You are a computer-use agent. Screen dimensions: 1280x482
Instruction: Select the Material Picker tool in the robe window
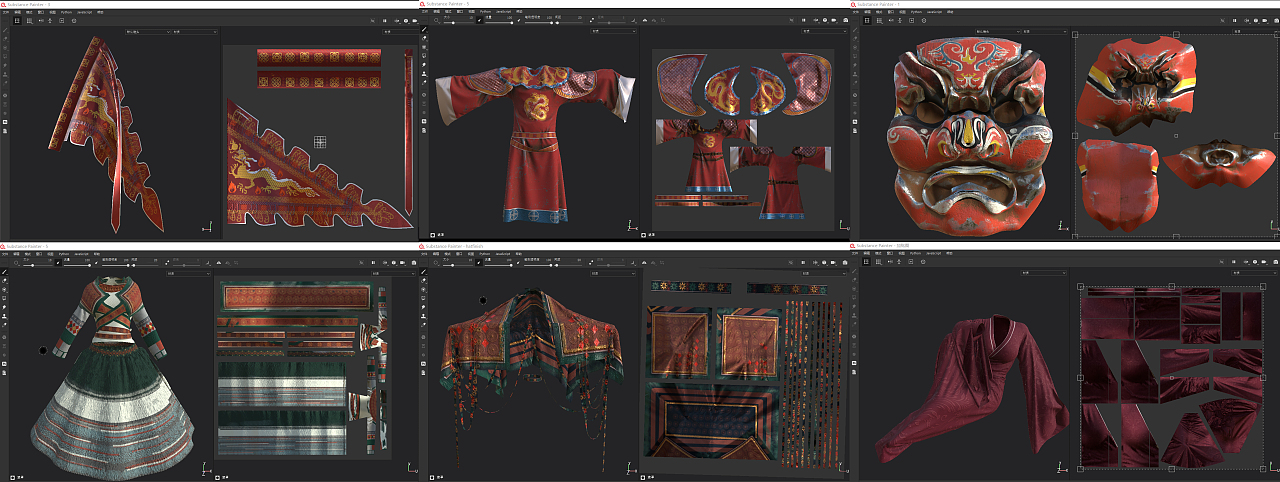(424, 82)
